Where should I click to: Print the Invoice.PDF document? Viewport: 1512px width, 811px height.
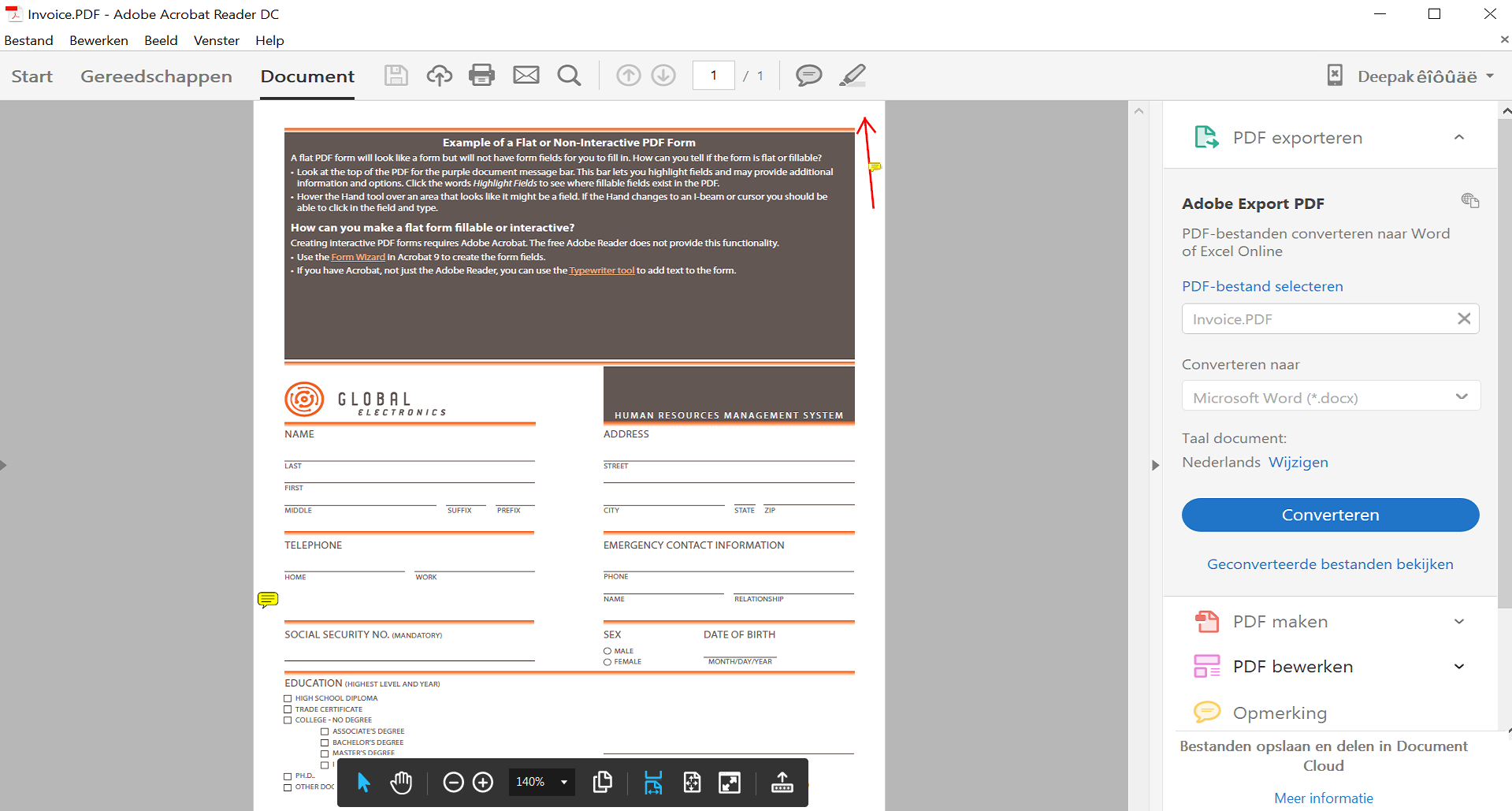481,75
